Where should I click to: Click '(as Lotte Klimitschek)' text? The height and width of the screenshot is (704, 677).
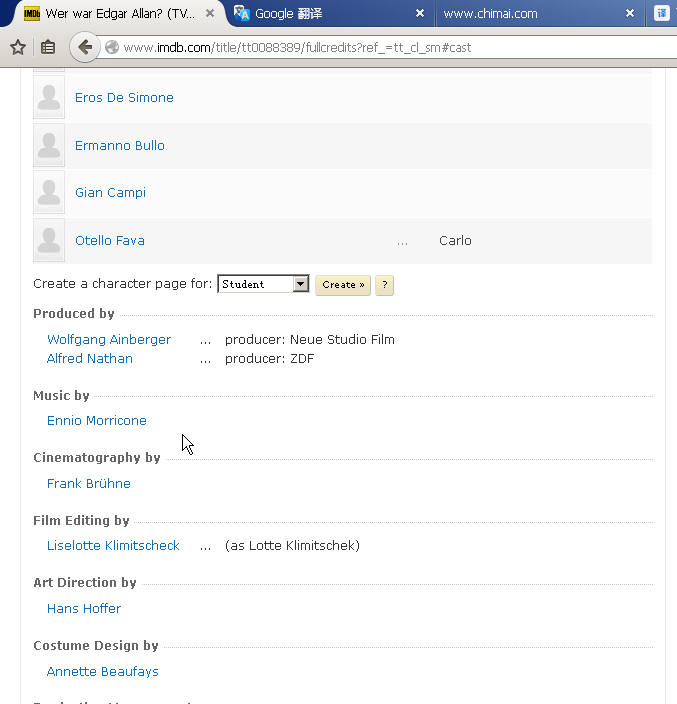click(292, 546)
